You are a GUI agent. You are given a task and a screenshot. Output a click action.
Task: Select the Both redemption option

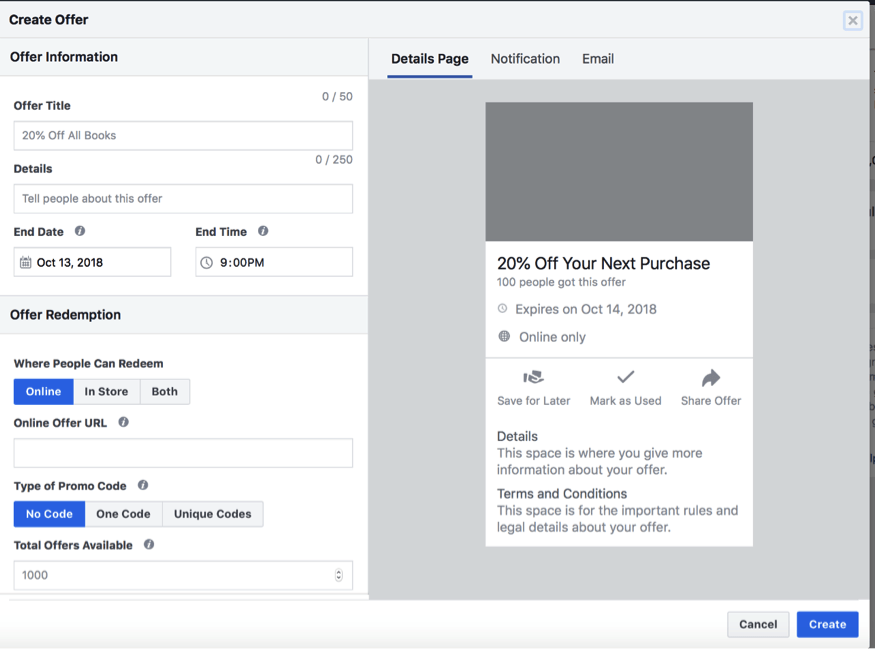165,392
